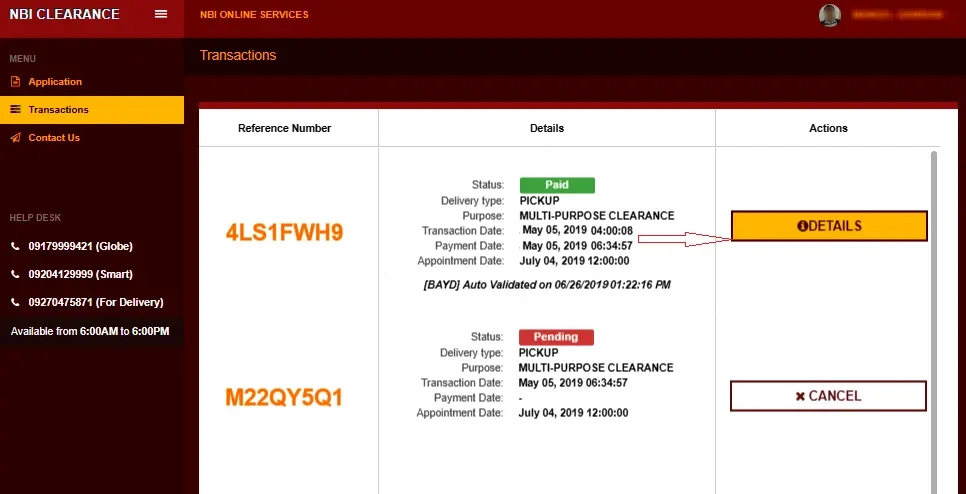Click reference number 4LS1FWH9

285,232
